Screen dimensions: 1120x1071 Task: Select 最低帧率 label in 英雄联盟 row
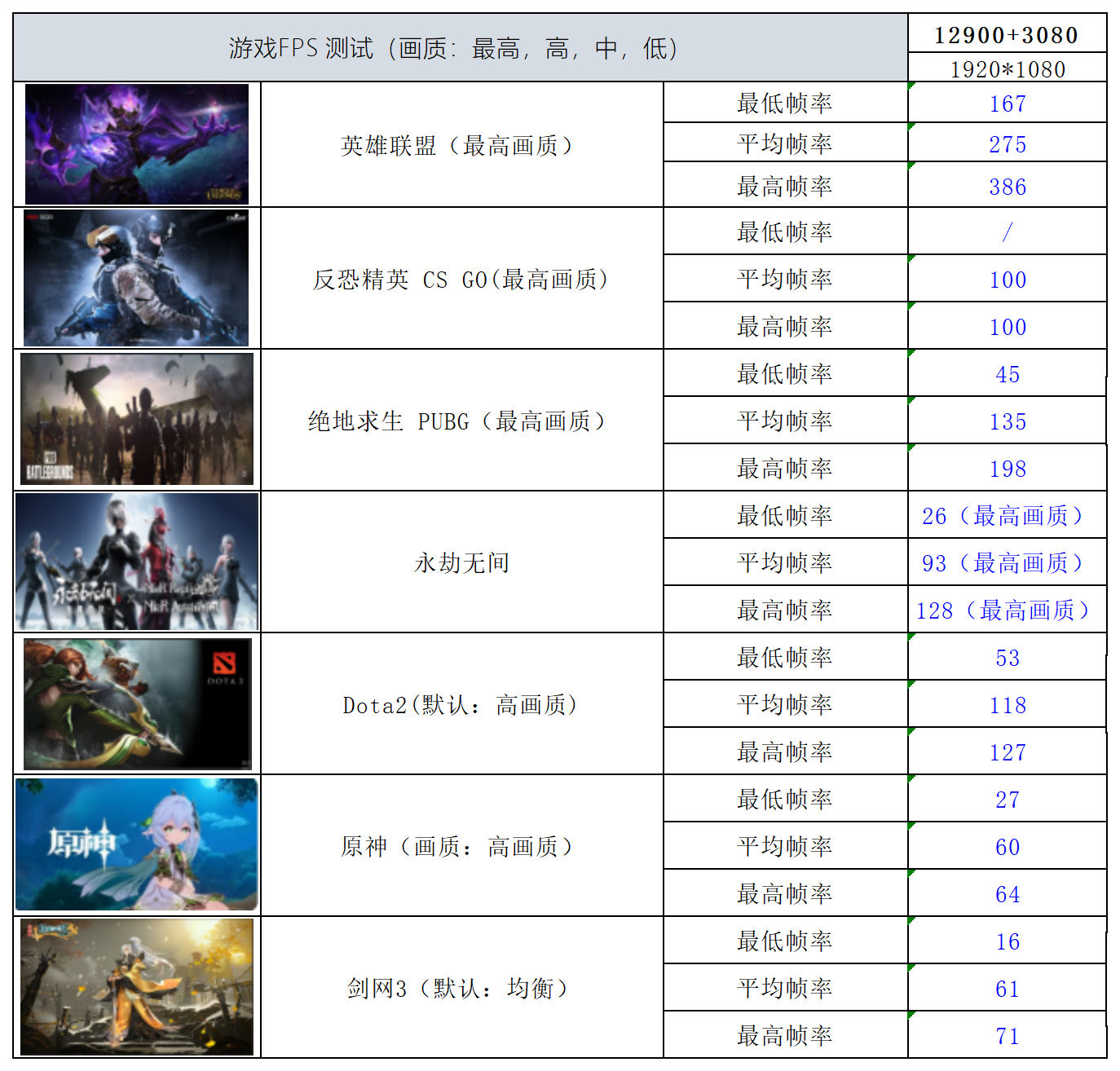pyautogui.click(x=786, y=103)
